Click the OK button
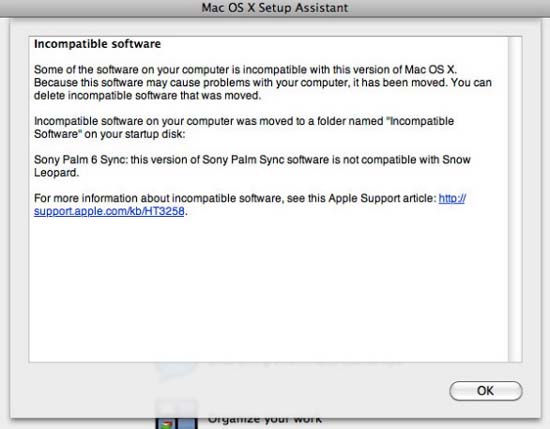Viewport: 550px width, 429px height. [x=485, y=390]
